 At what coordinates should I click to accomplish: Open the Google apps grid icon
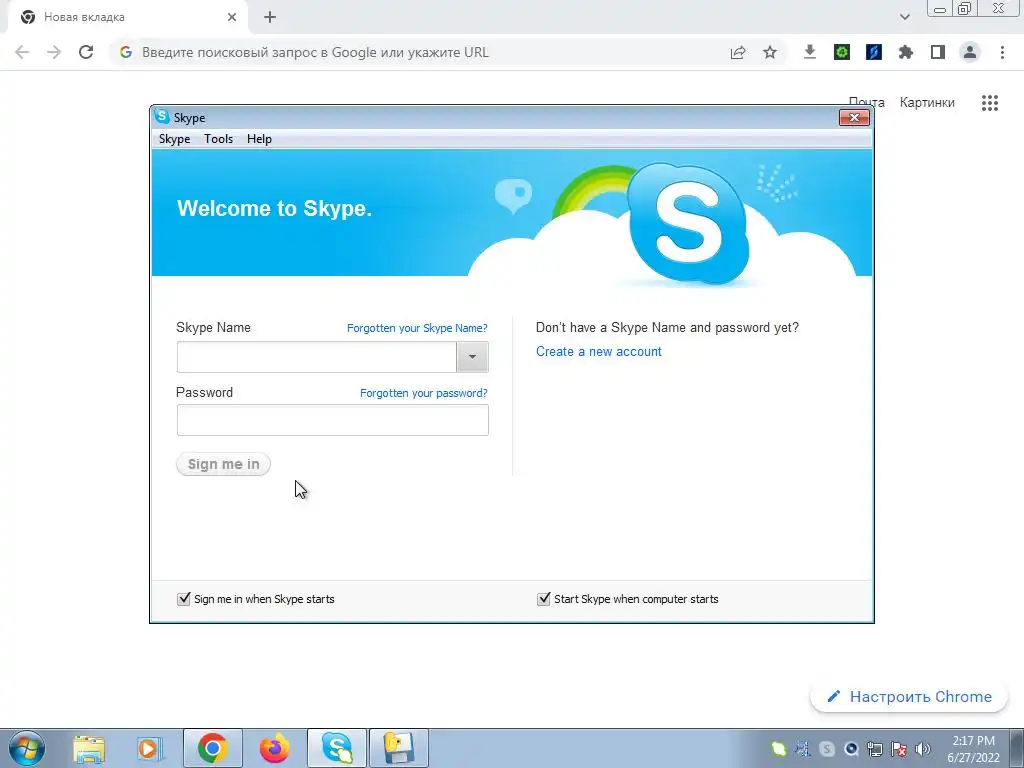tap(990, 103)
